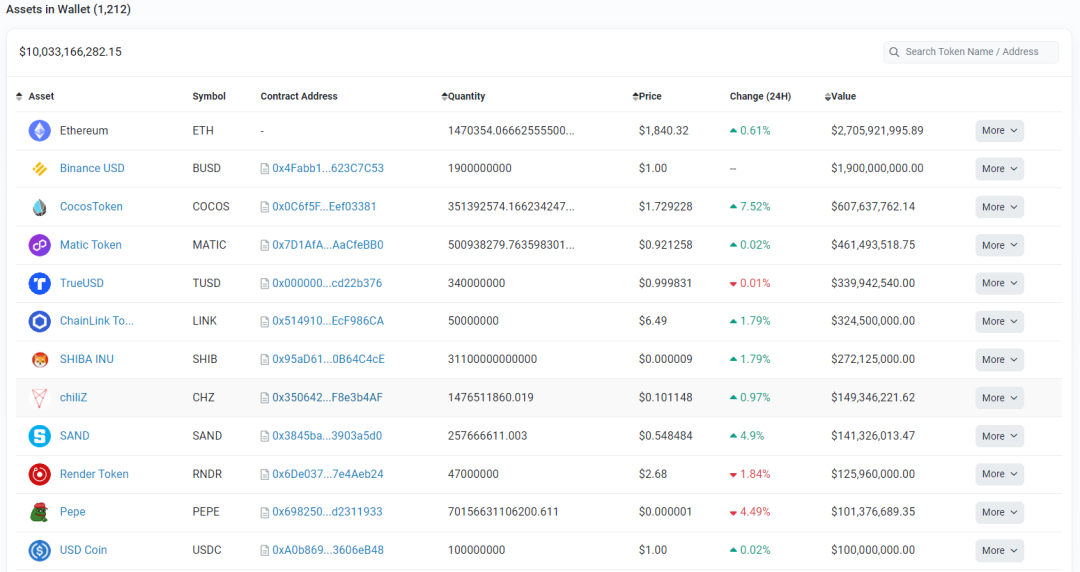Click the SHIBA INU dog logo icon
The height and width of the screenshot is (572, 1080).
[39, 359]
